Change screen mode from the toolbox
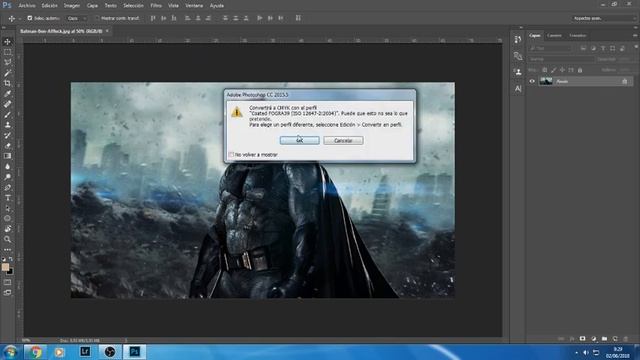This screenshot has height=360, width=640. (7, 293)
